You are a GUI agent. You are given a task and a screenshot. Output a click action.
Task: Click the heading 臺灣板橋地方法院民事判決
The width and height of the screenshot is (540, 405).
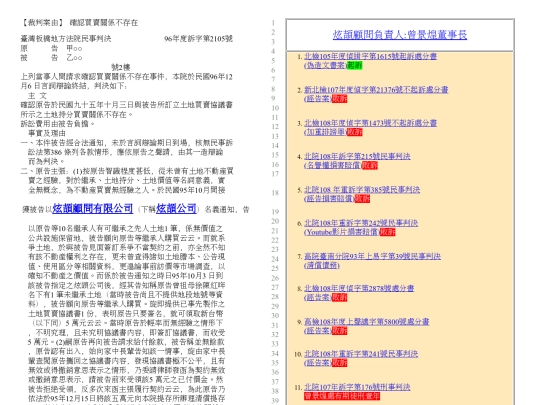[x=66, y=39]
